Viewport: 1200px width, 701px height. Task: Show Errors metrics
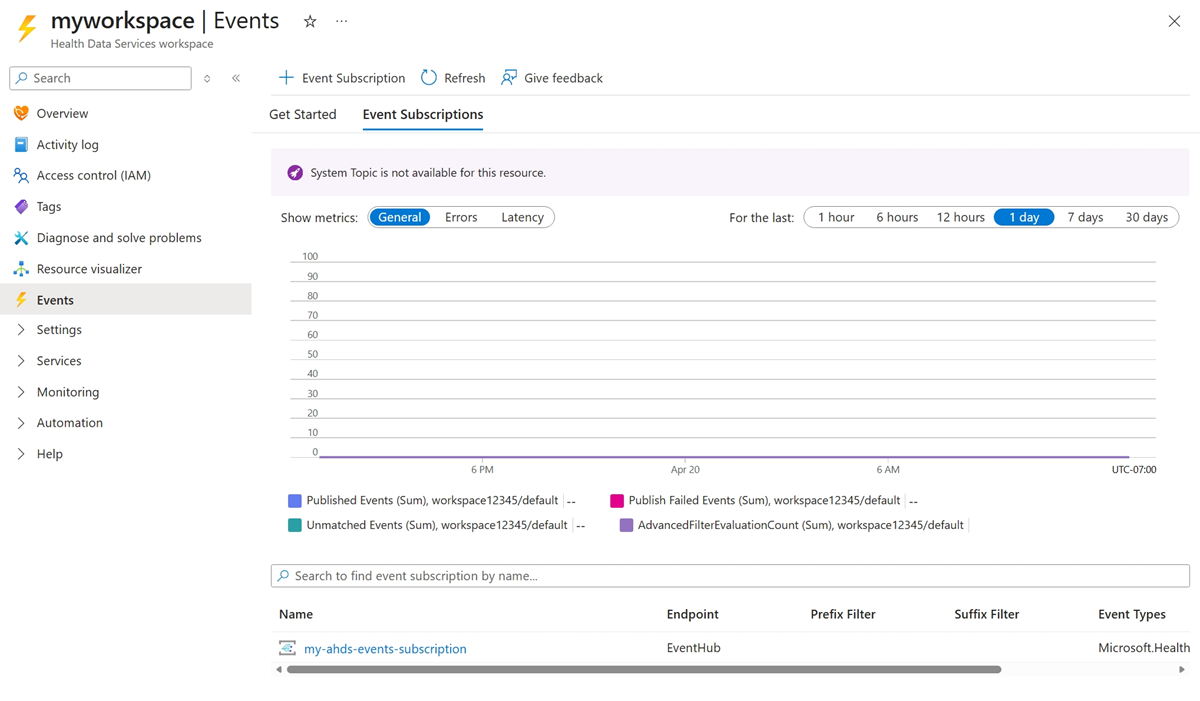(461, 217)
